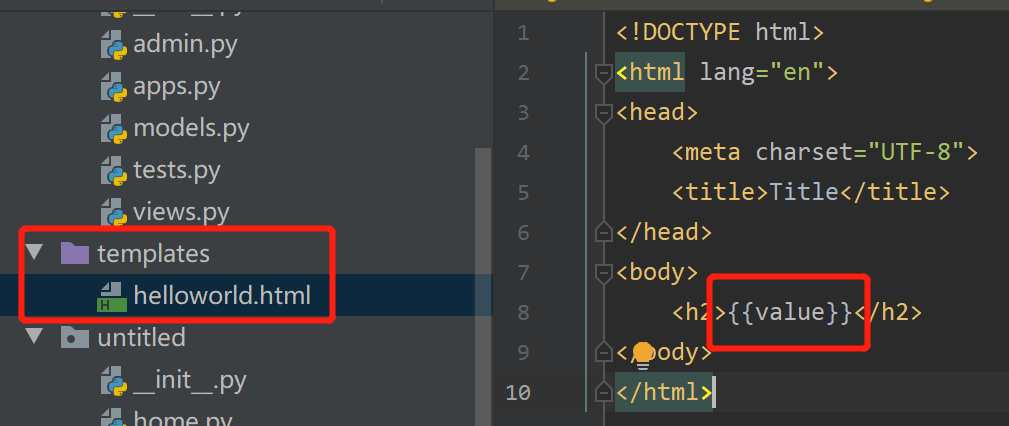1009x426 pixels.
Task: Click the models.py Python file icon
Action: (112, 129)
